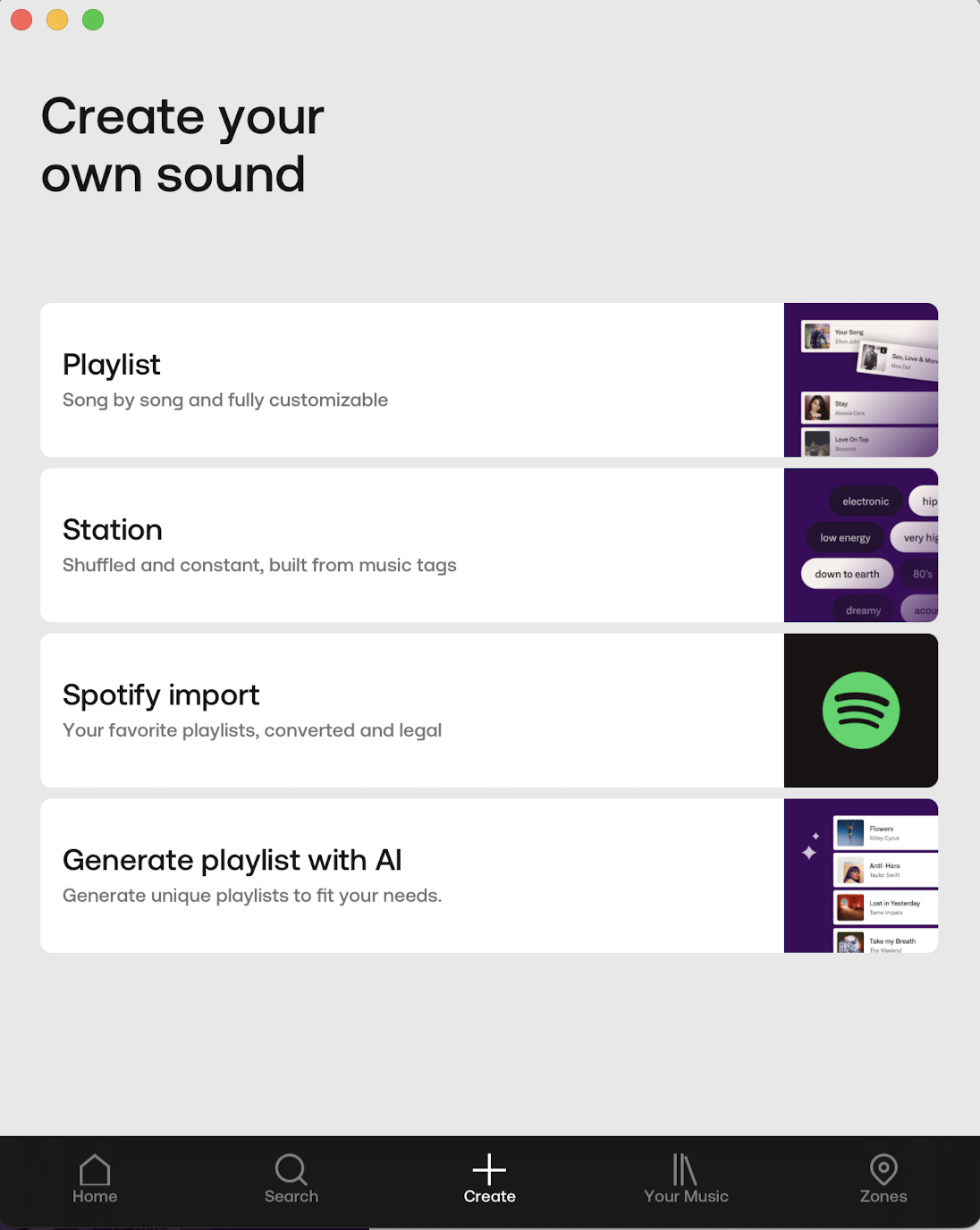The image size is (980, 1230).
Task: Click the 'low energy' tag chip
Action: [x=845, y=538]
